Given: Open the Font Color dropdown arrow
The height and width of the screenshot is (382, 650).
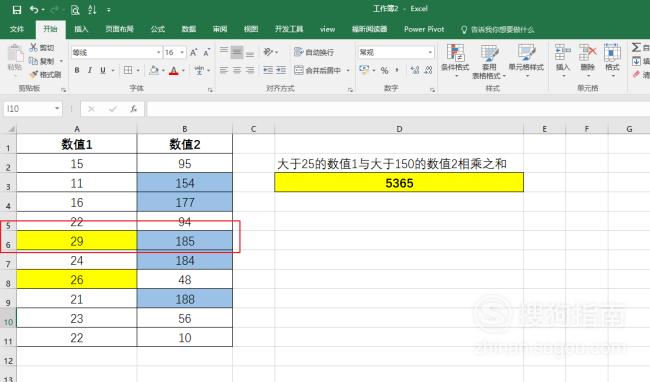Looking at the screenshot, I should click(x=183, y=71).
